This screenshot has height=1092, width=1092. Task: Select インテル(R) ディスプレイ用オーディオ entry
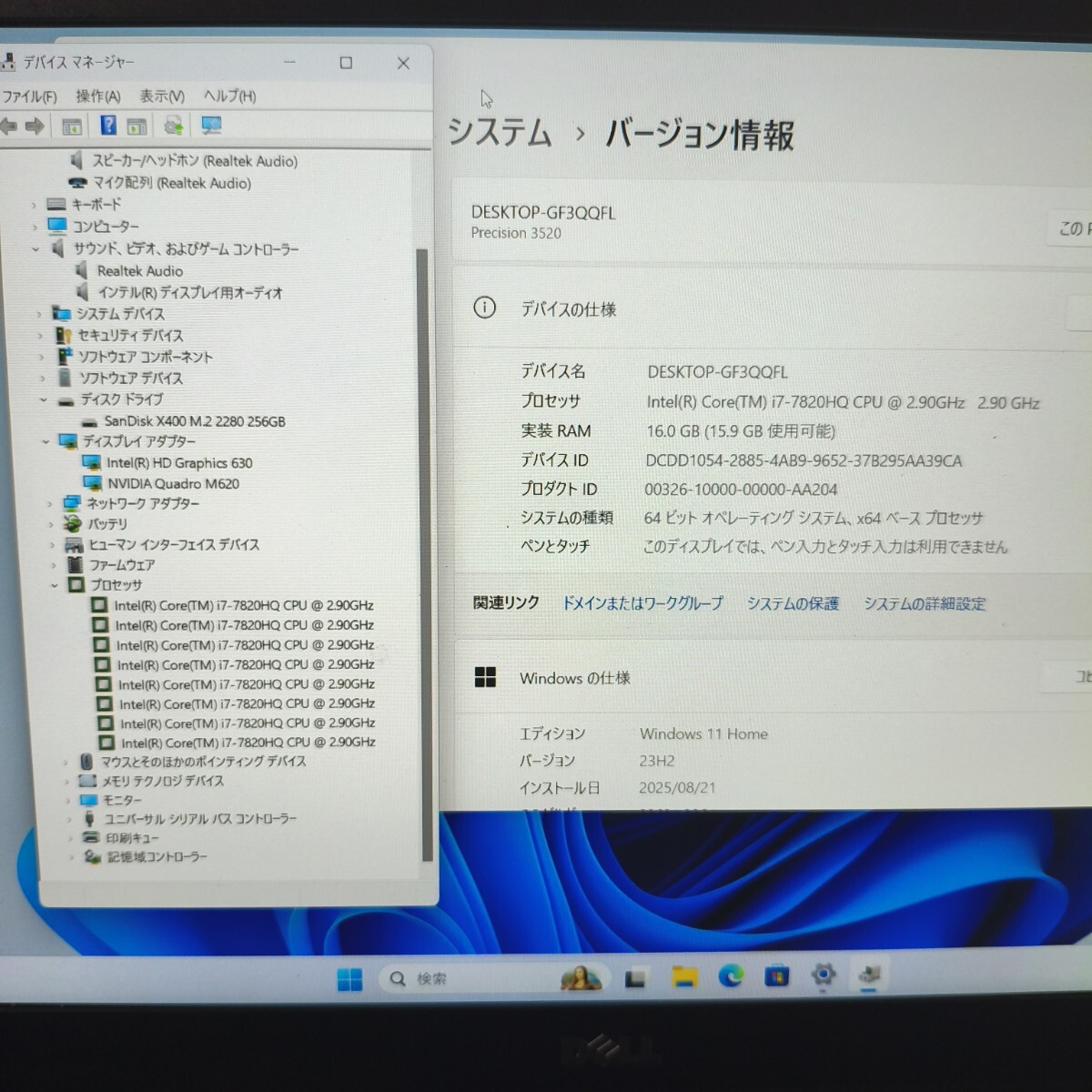(x=190, y=293)
